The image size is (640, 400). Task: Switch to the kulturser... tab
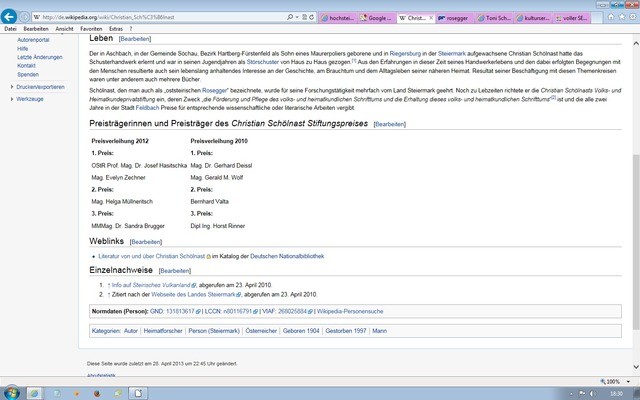point(534,18)
